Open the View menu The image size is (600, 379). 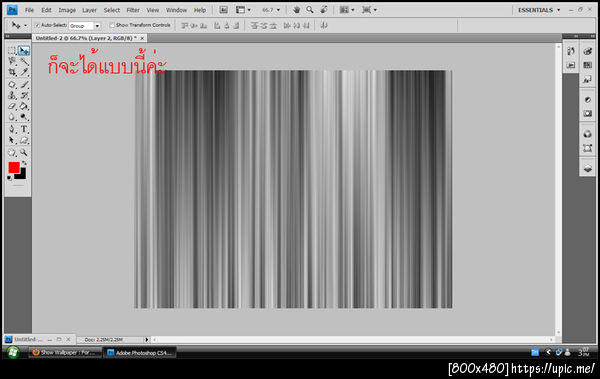[x=153, y=10]
